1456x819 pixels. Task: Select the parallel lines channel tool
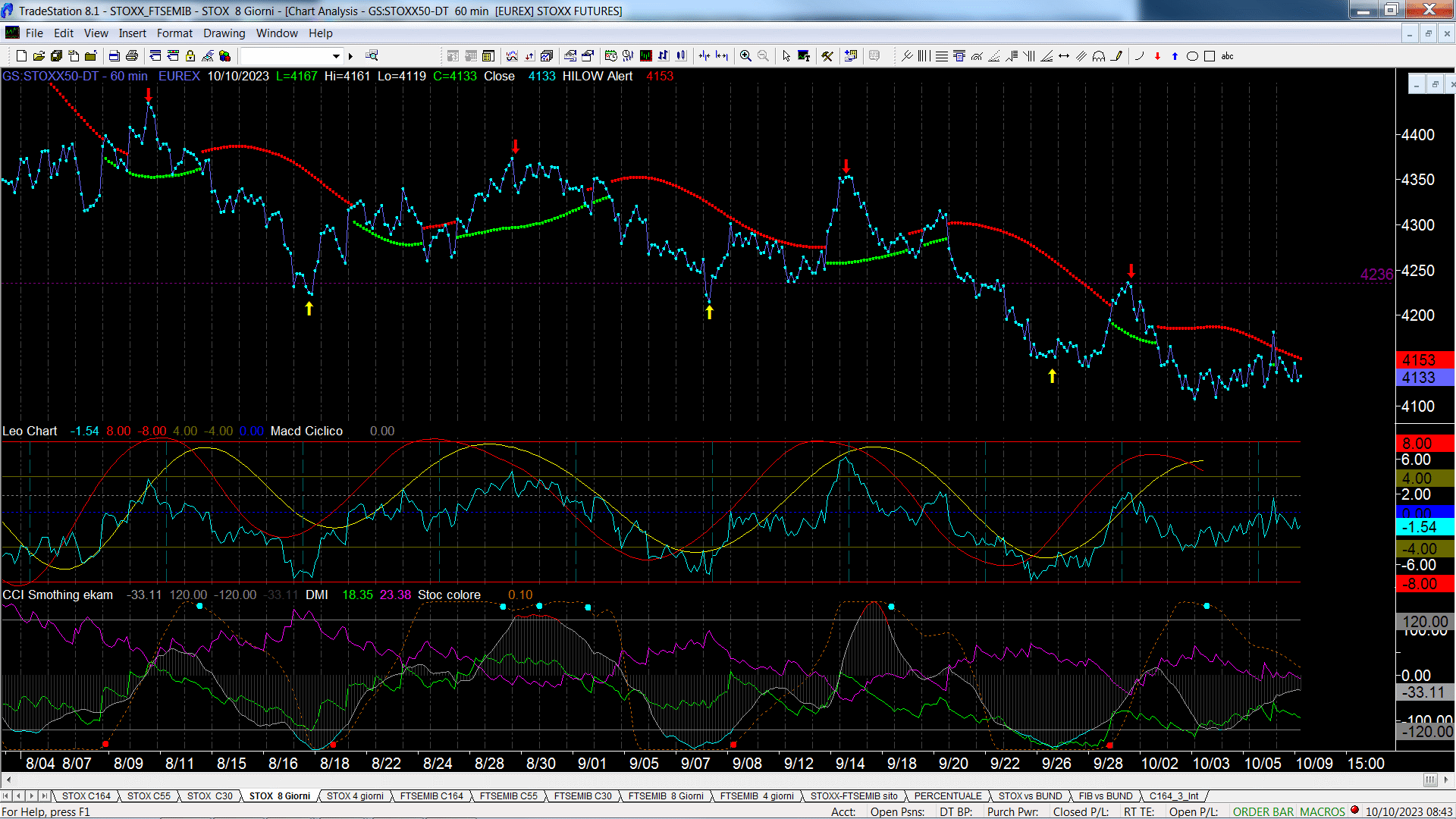point(1081,56)
